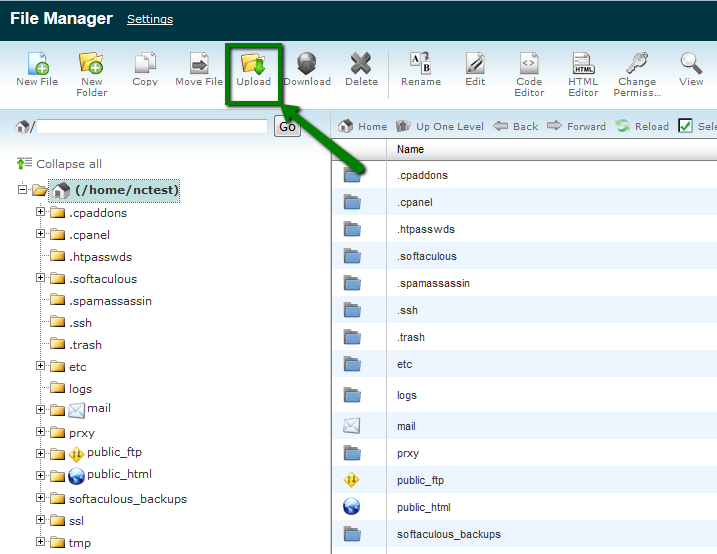The height and width of the screenshot is (554, 717).
Task: Expand the prxy tree folder
Action: pyautogui.click(x=40, y=431)
